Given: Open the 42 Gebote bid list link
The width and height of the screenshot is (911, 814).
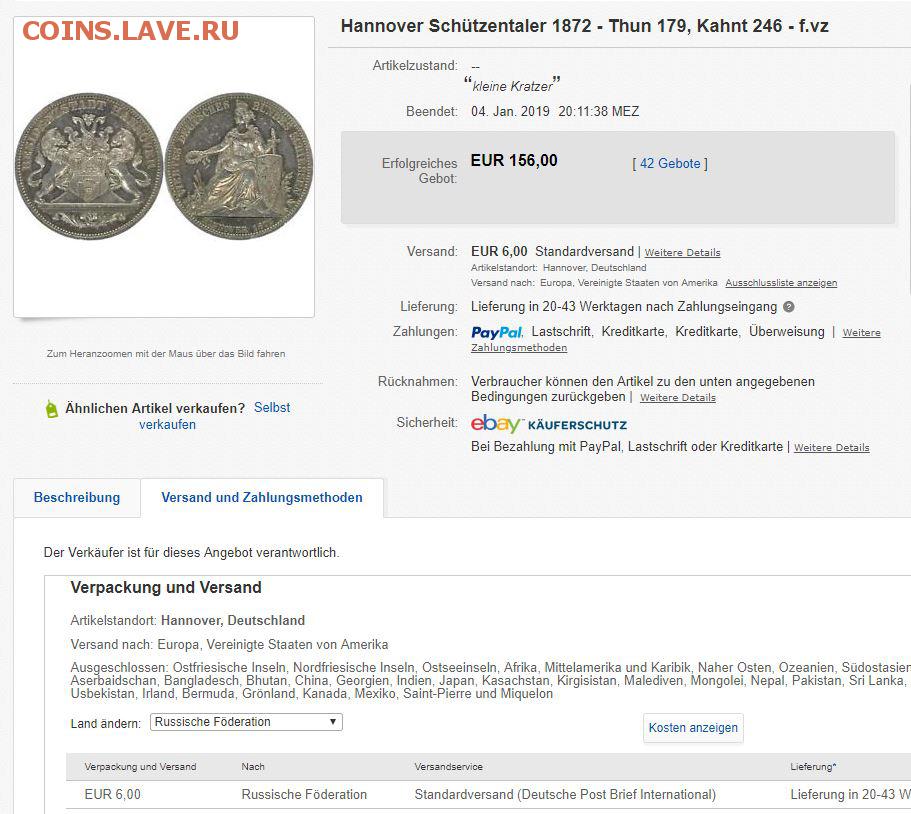Looking at the screenshot, I should point(670,163).
